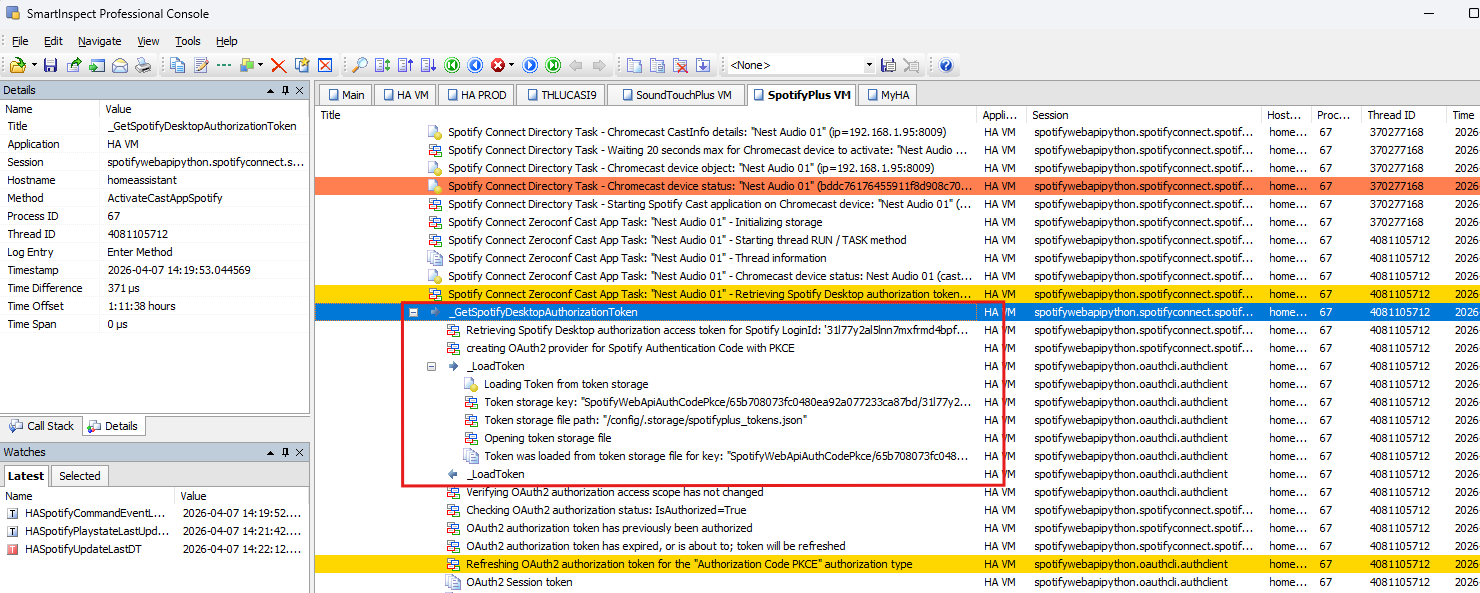Select the 'Opening token storage file' log entry

click(x=547, y=438)
